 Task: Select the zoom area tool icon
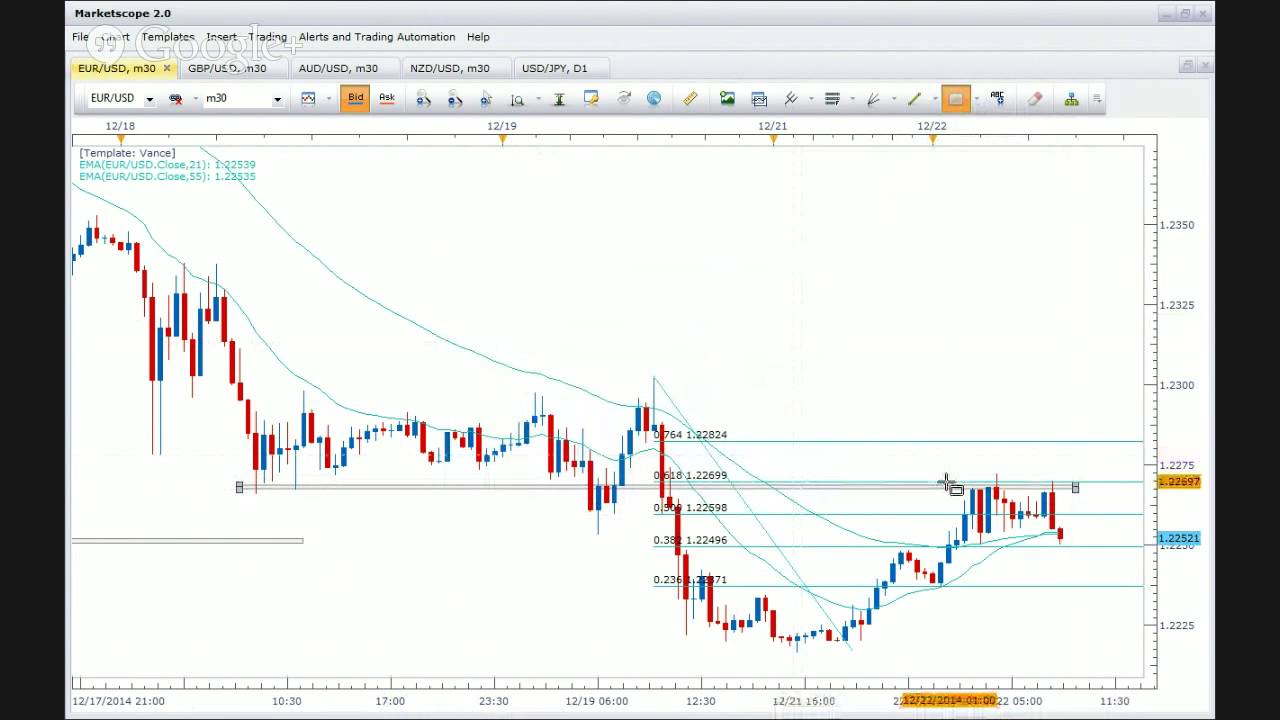[x=517, y=98]
